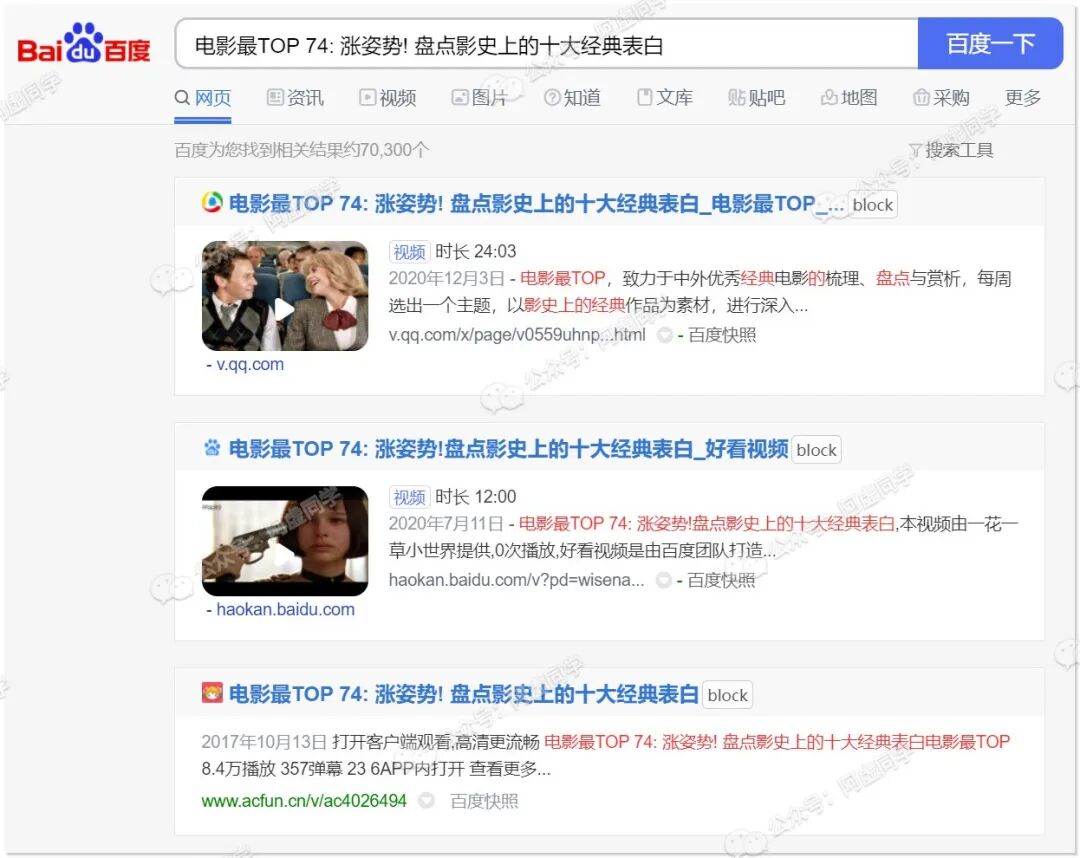Click block tag on the AcFun result

(x=727, y=695)
